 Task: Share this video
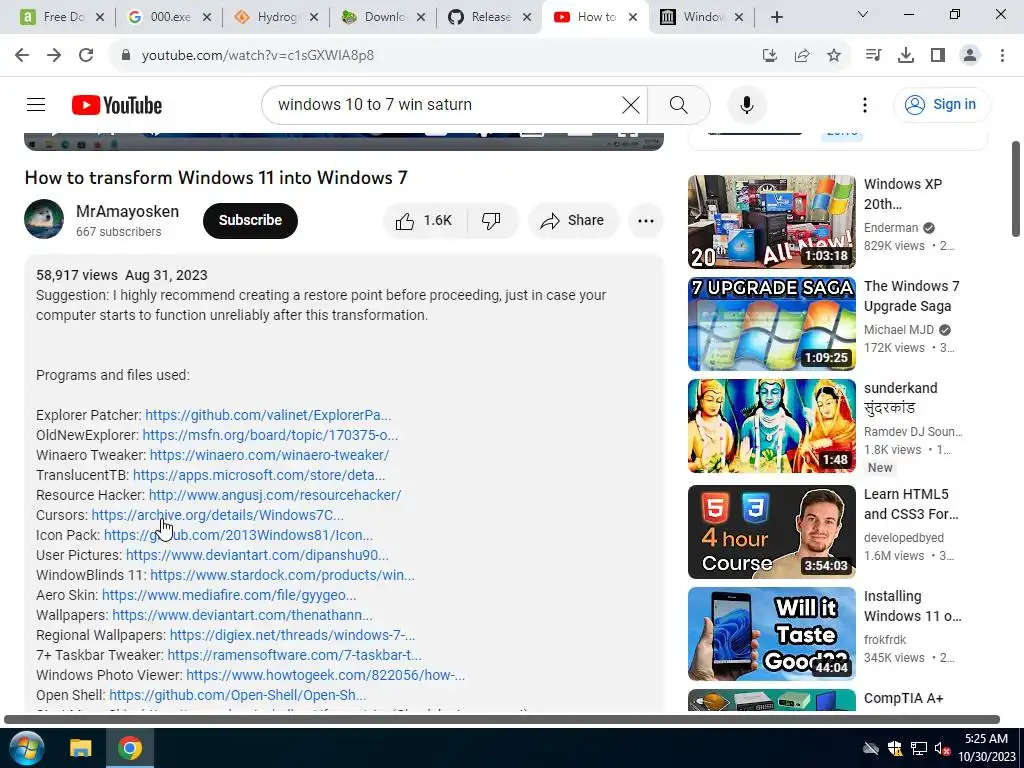pos(573,221)
